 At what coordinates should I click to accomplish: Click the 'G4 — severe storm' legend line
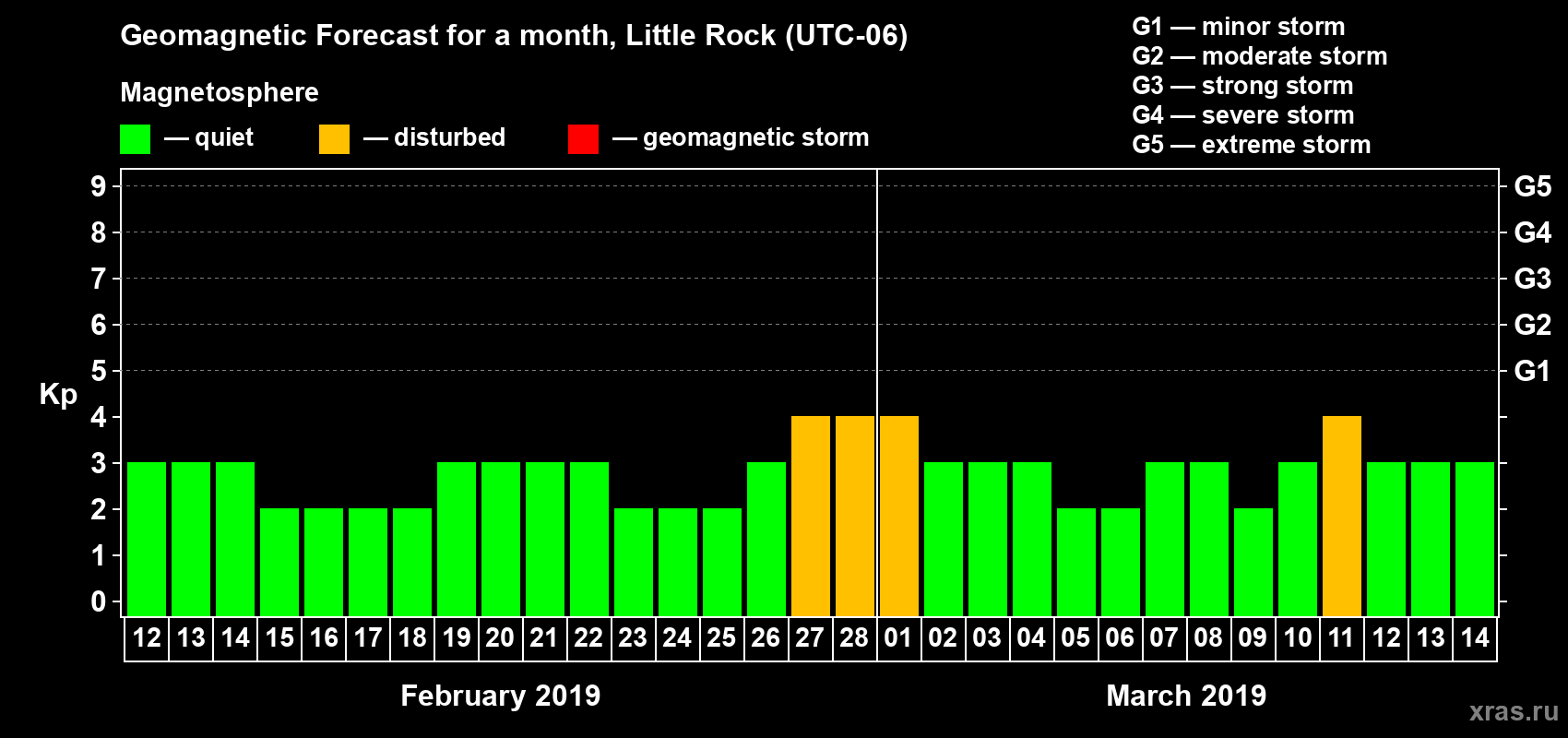[1243, 115]
